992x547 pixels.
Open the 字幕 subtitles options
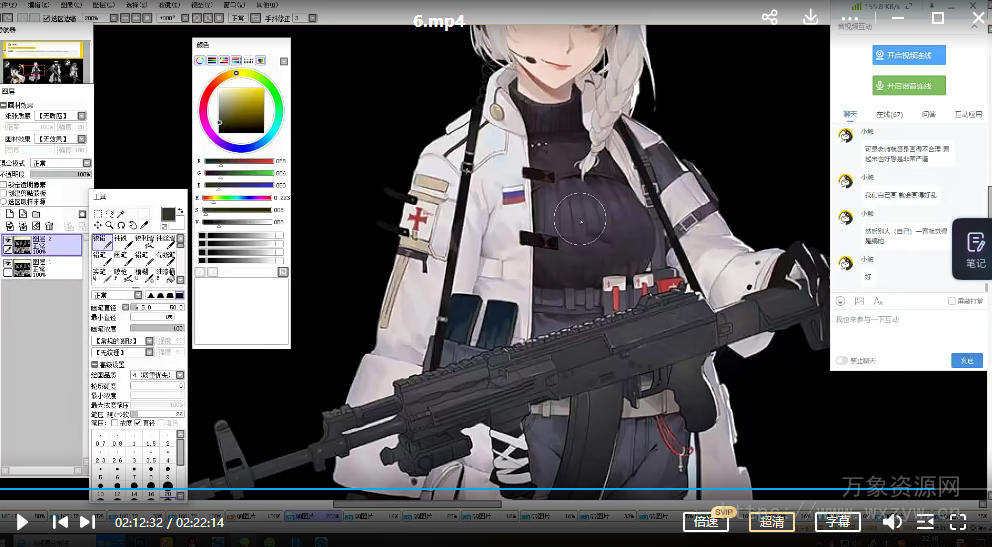(837, 521)
